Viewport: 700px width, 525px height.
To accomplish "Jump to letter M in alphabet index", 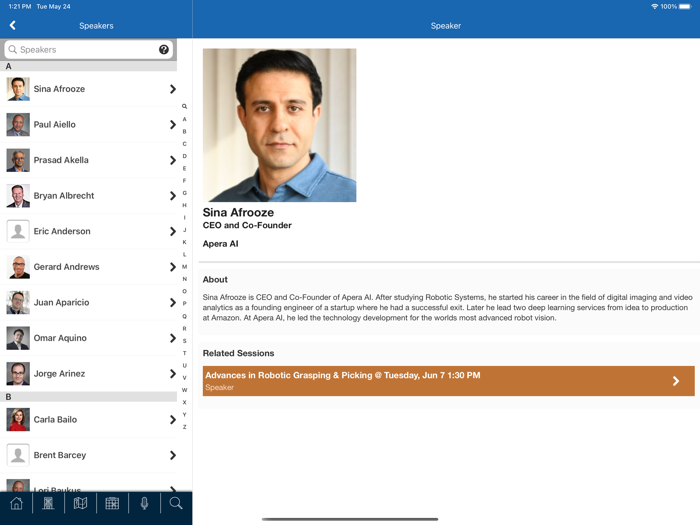I will click(184, 267).
